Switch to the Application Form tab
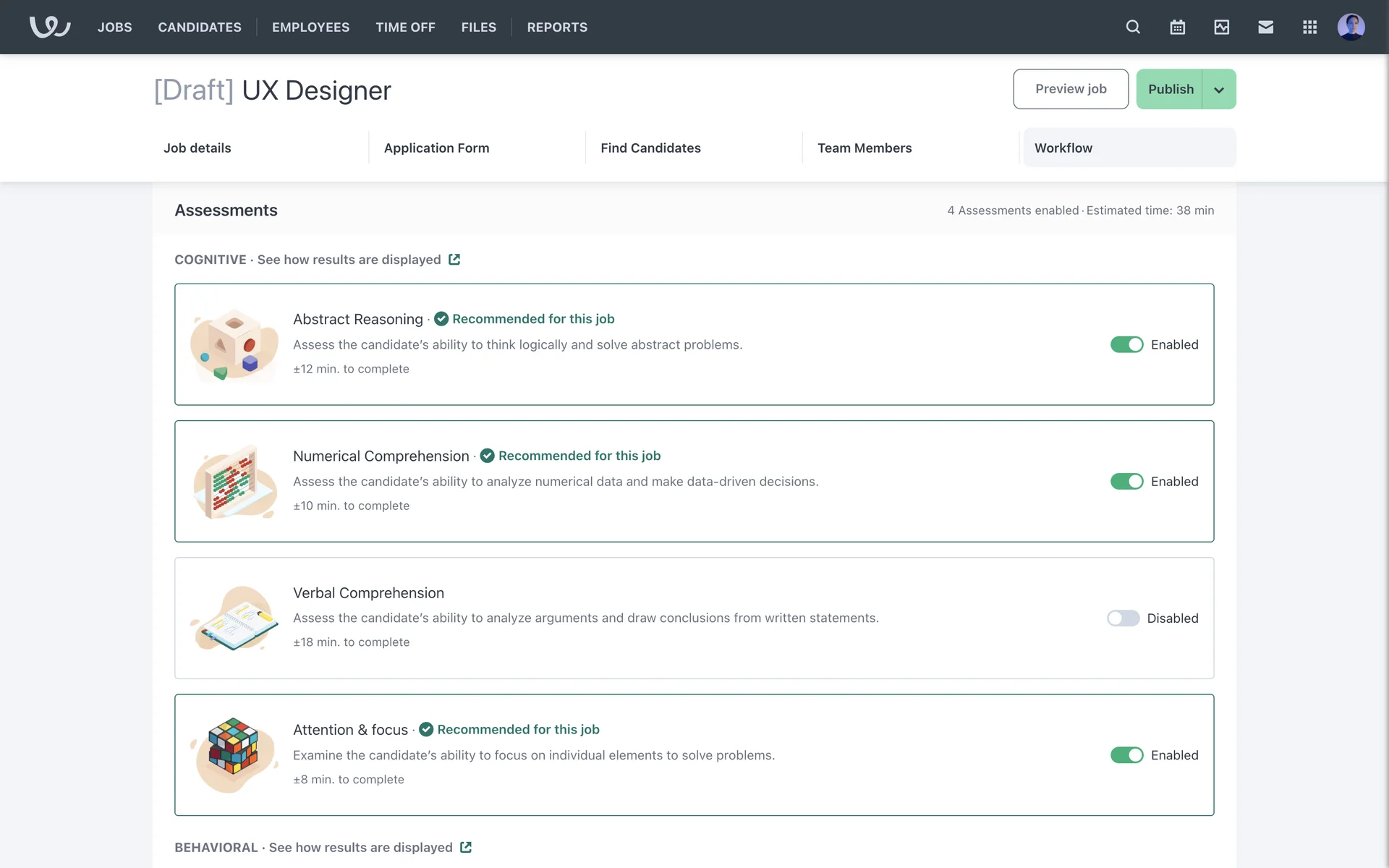 tap(436, 148)
